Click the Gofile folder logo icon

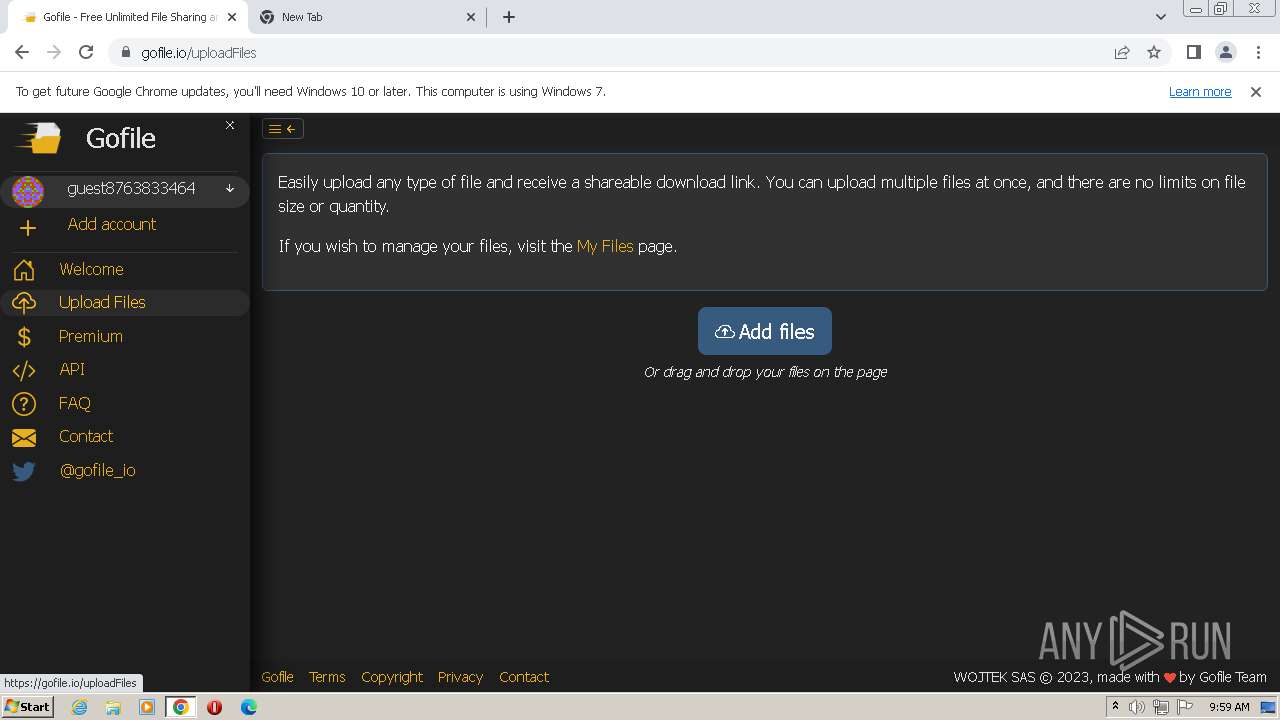coord(38,138)
